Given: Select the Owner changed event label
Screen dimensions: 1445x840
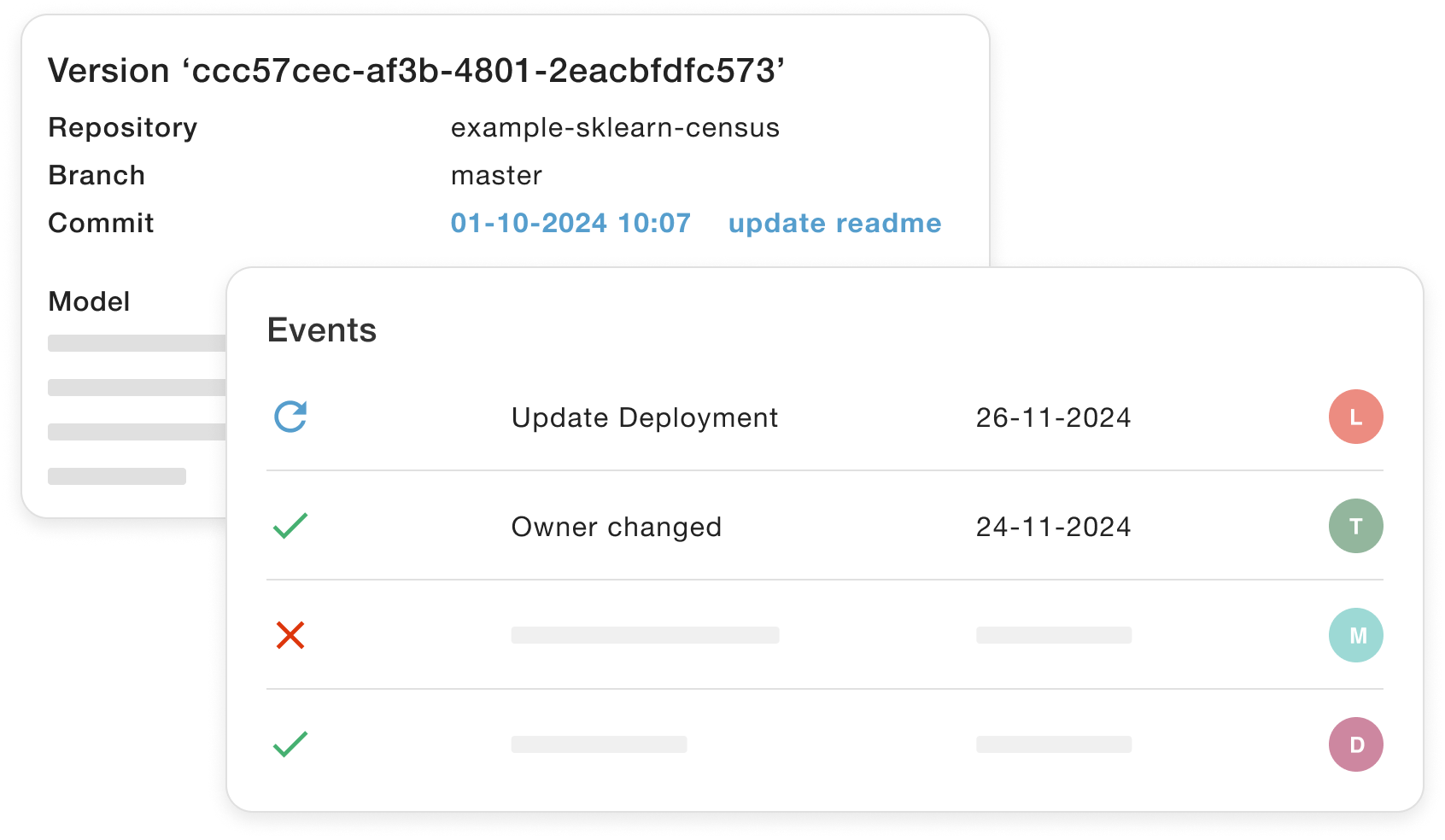Looking at the screenshot, I should click(x=617, y=527).
